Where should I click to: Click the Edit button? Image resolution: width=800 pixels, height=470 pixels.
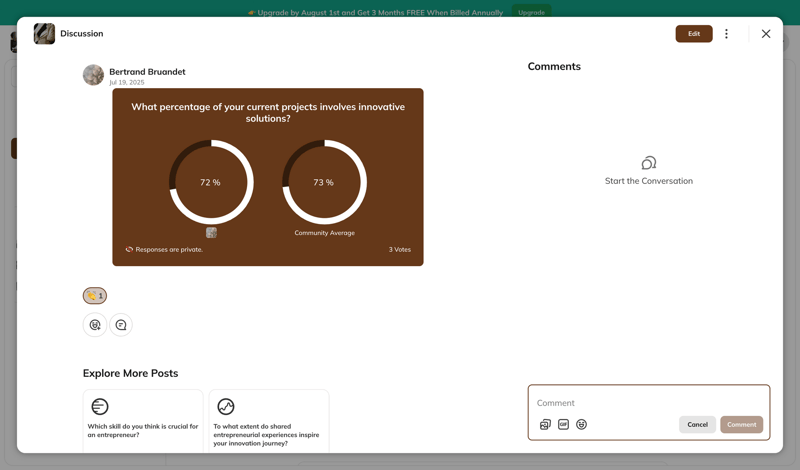[x=694, y=34]
